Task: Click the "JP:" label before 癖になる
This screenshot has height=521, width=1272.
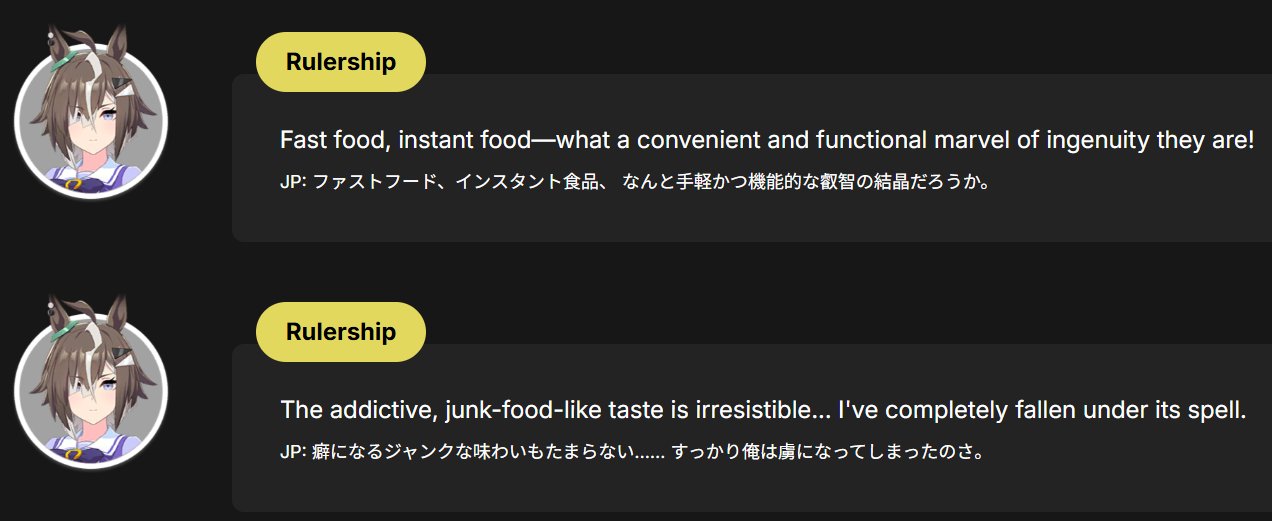Action: tap(294, 452)
